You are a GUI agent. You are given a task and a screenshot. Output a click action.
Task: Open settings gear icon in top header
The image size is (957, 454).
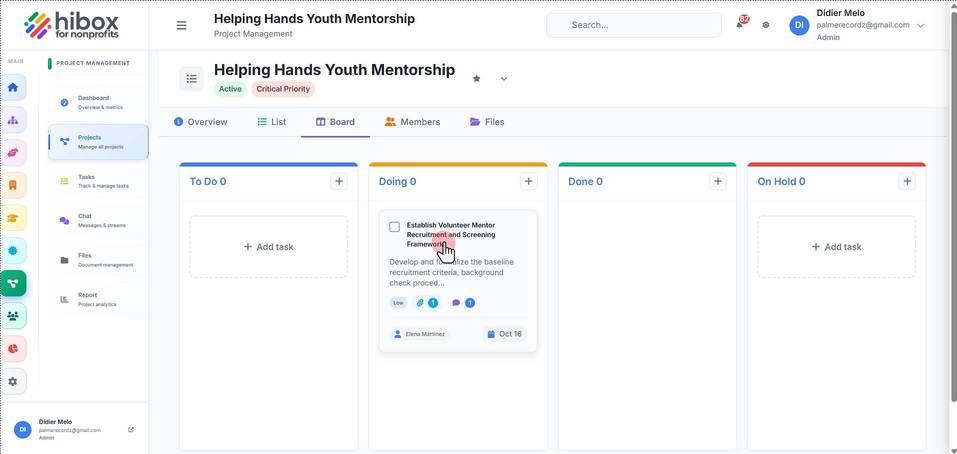click(766, 25)
